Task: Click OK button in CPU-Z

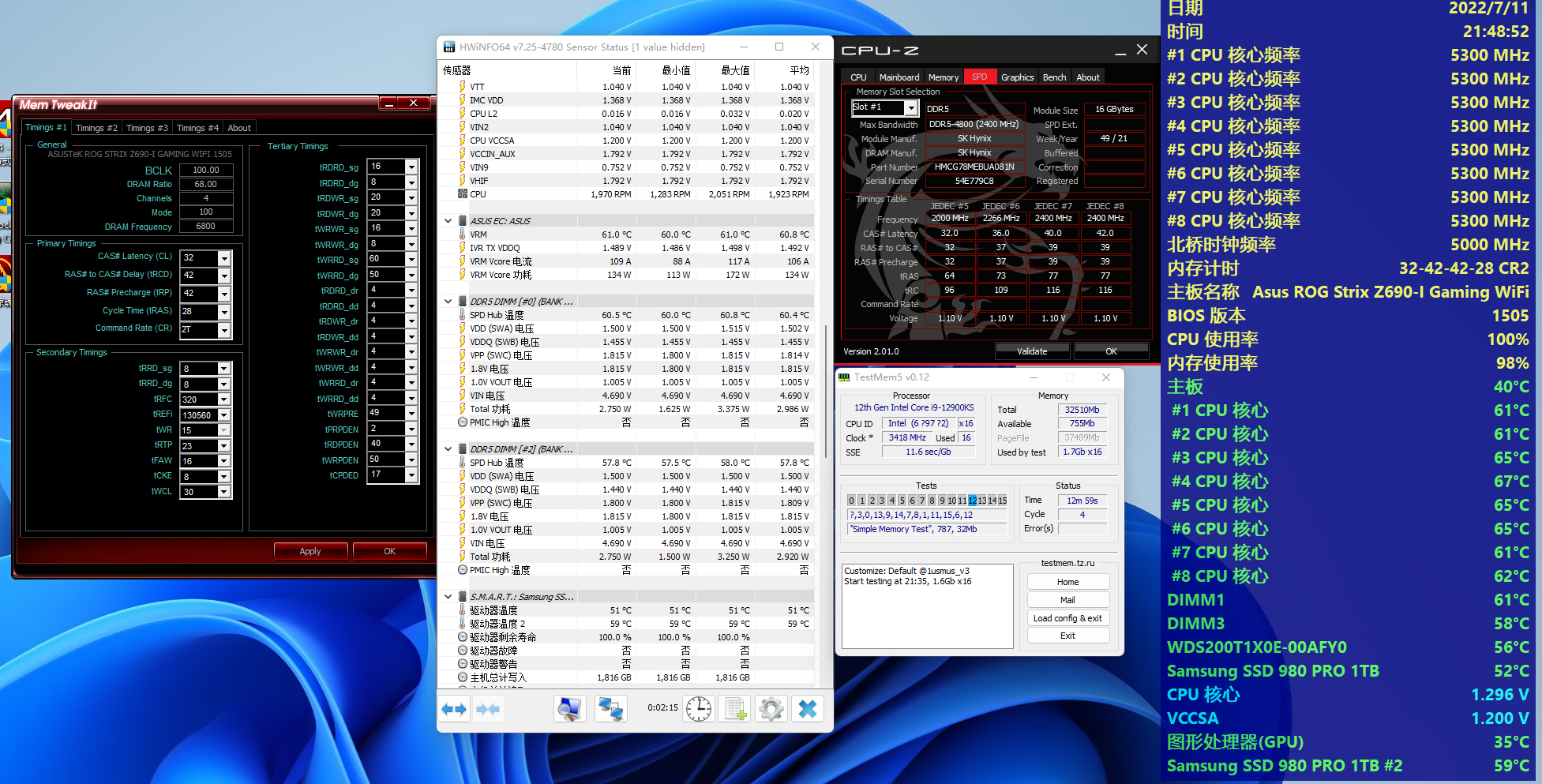Action: [x=1111, y=351]
